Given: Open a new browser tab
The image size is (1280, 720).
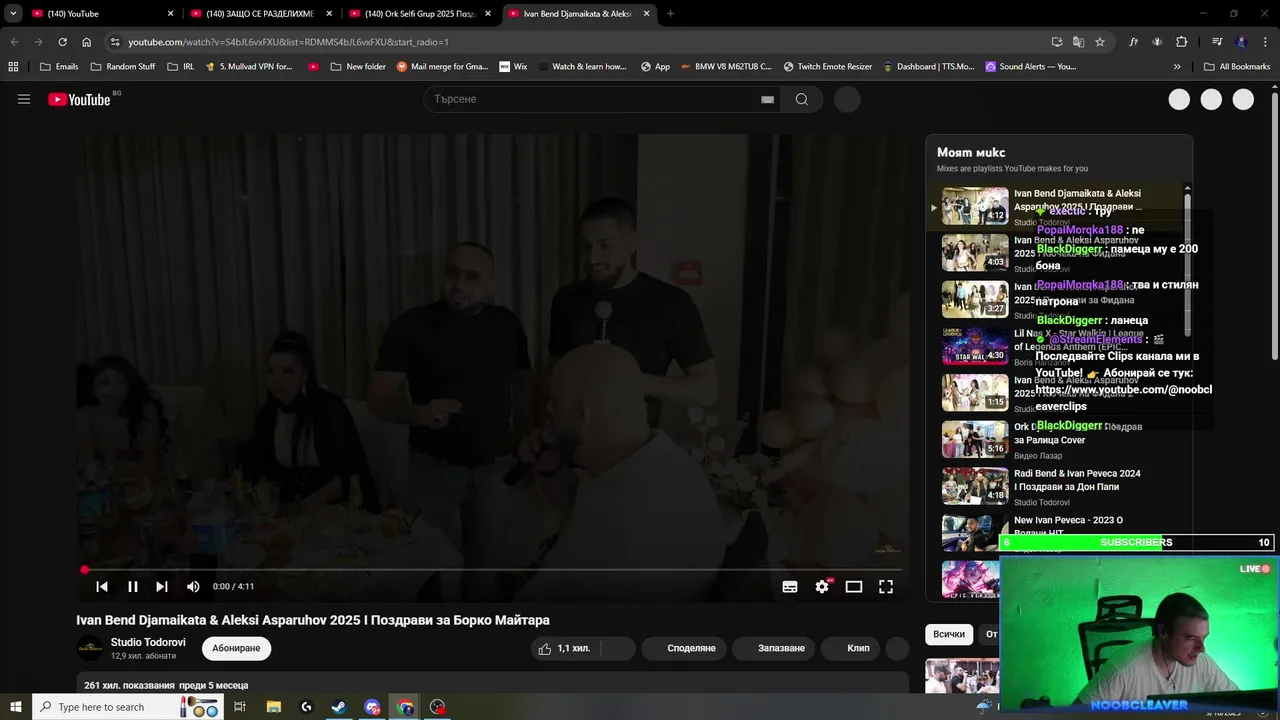Looking at the screenshot, I should click(x=670, y=14).
